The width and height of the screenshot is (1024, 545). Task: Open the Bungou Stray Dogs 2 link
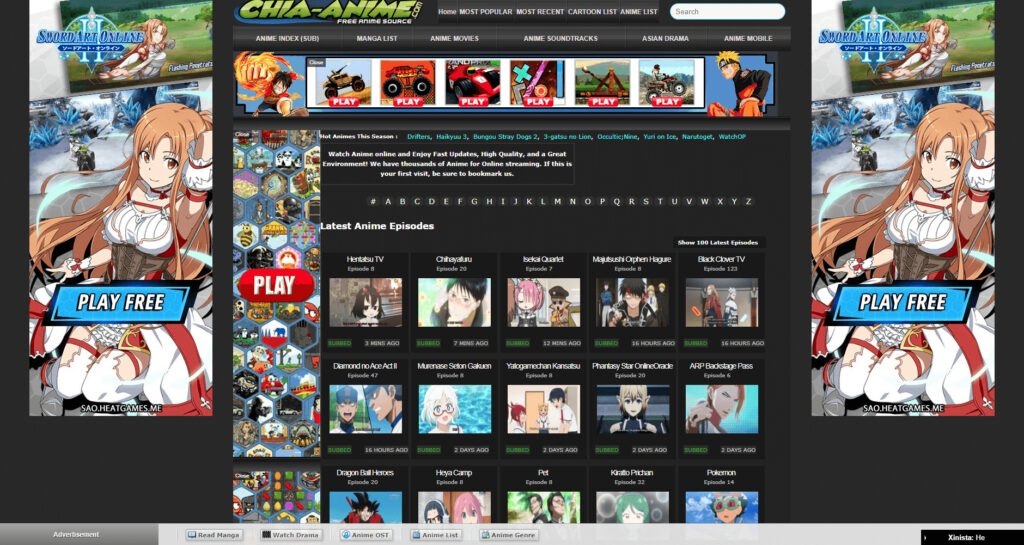505,136
